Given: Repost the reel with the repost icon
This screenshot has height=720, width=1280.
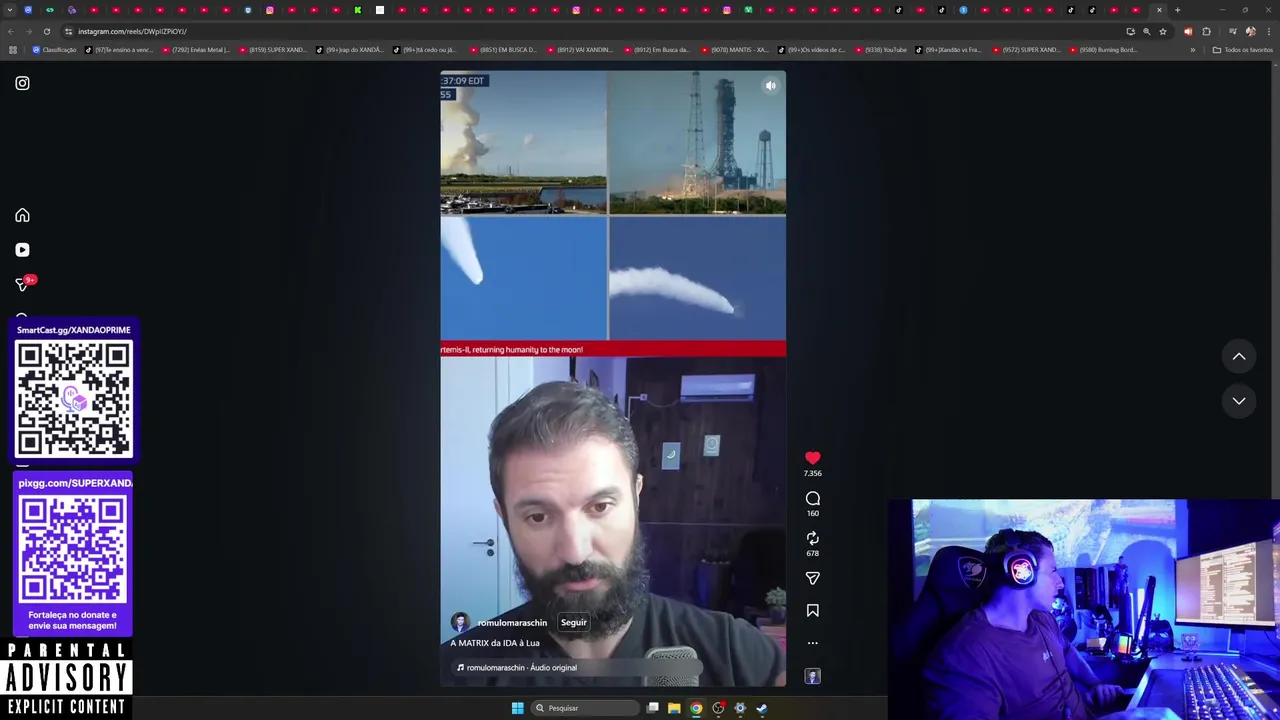Looking at the screenshot, I should coord(812,538).
